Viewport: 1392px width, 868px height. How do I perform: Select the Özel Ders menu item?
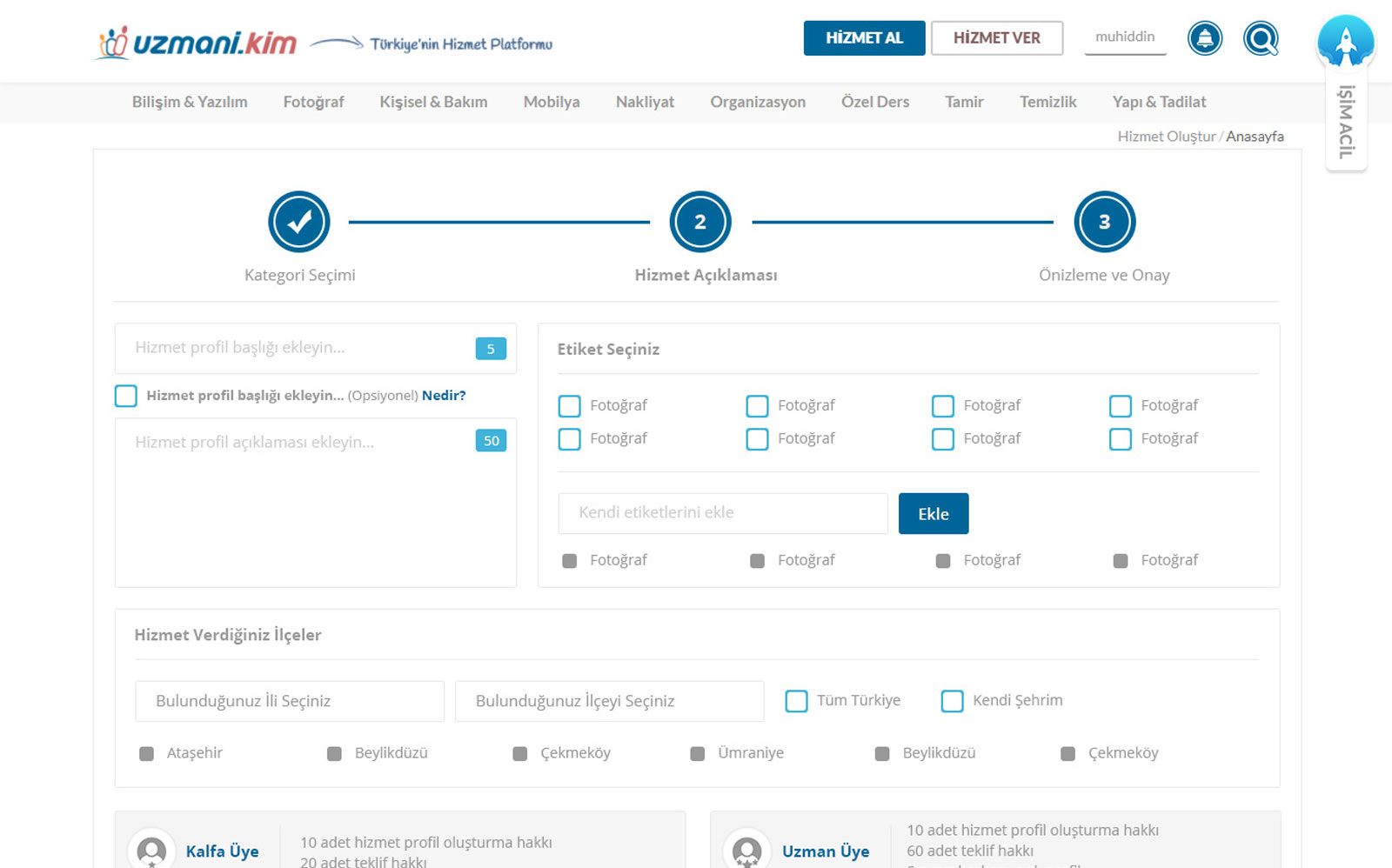(x=874, y=102)
